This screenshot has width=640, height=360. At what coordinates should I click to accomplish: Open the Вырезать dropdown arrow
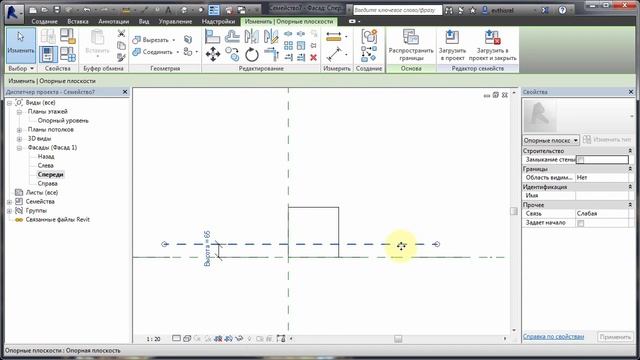[x=173, y=40]
